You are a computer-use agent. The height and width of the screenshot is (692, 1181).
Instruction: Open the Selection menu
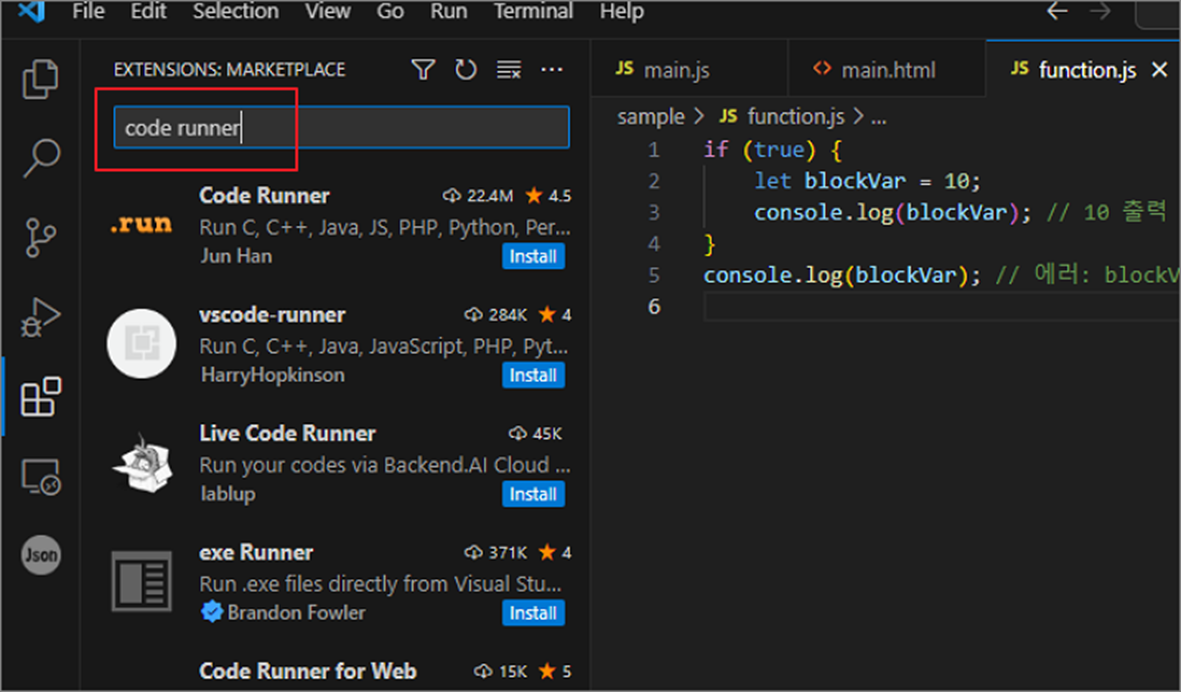point(236,11)
